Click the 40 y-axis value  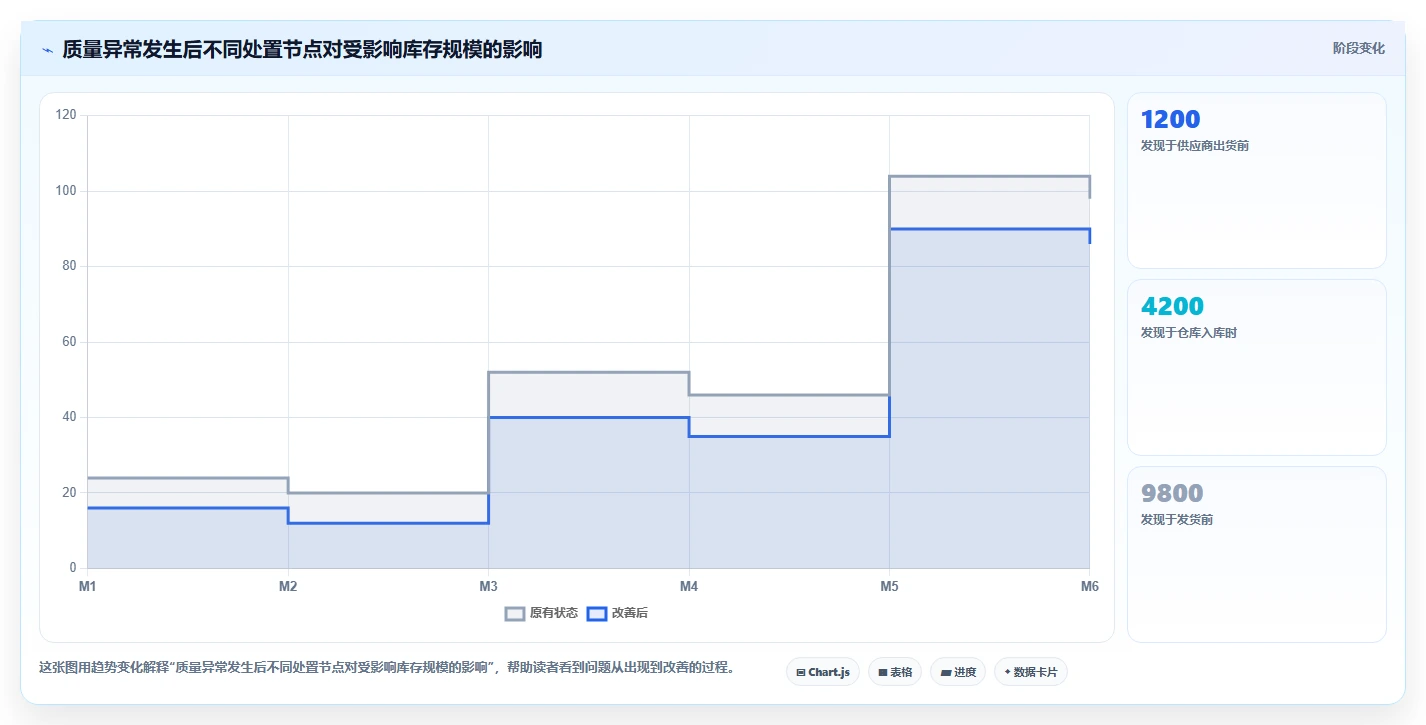[x=70, y=417]
